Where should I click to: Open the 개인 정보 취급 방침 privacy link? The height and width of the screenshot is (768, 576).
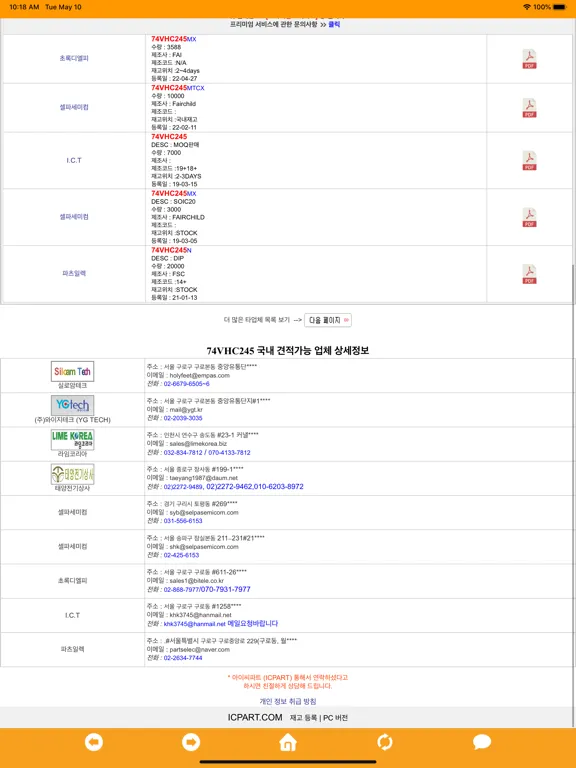tap(288, 701)
